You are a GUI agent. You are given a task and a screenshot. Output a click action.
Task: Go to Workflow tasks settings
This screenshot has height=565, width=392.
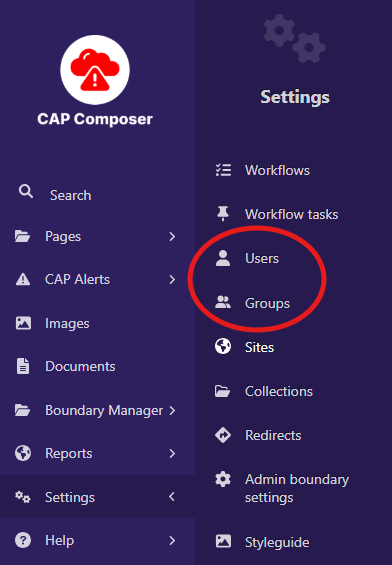pos(291,214)
